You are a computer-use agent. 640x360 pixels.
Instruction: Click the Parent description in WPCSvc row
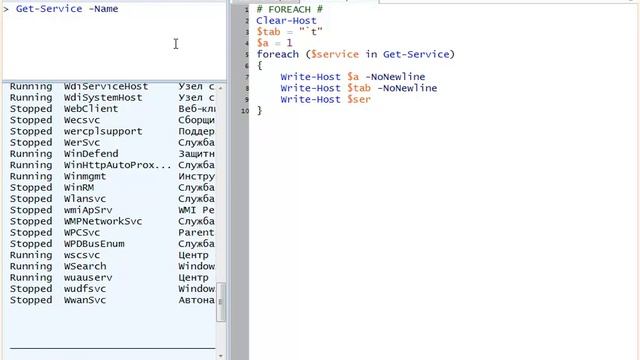point(196,232)
